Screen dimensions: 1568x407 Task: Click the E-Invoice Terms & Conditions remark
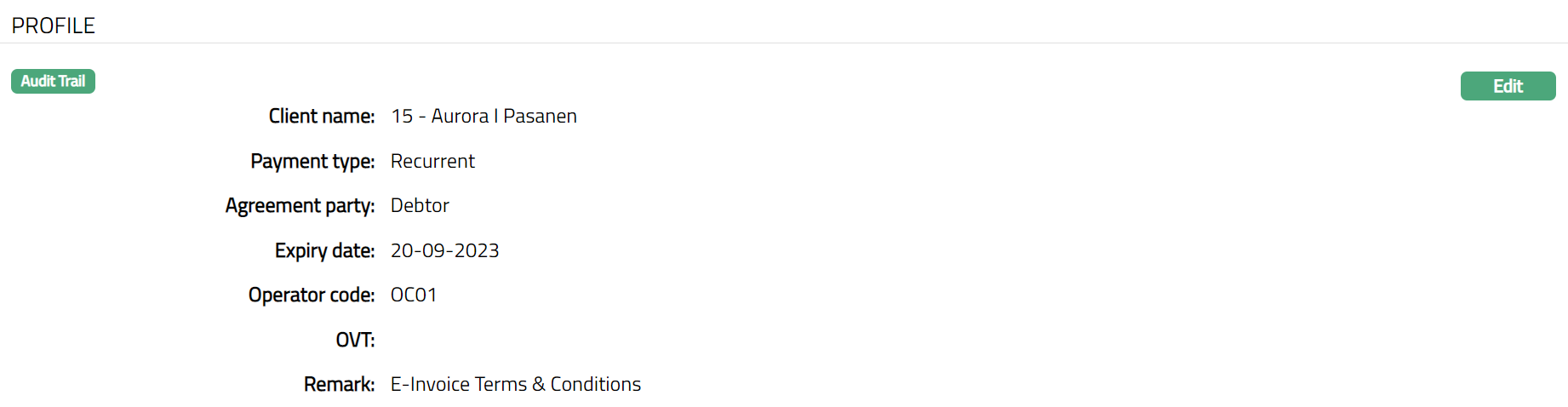tap(515, 385)
